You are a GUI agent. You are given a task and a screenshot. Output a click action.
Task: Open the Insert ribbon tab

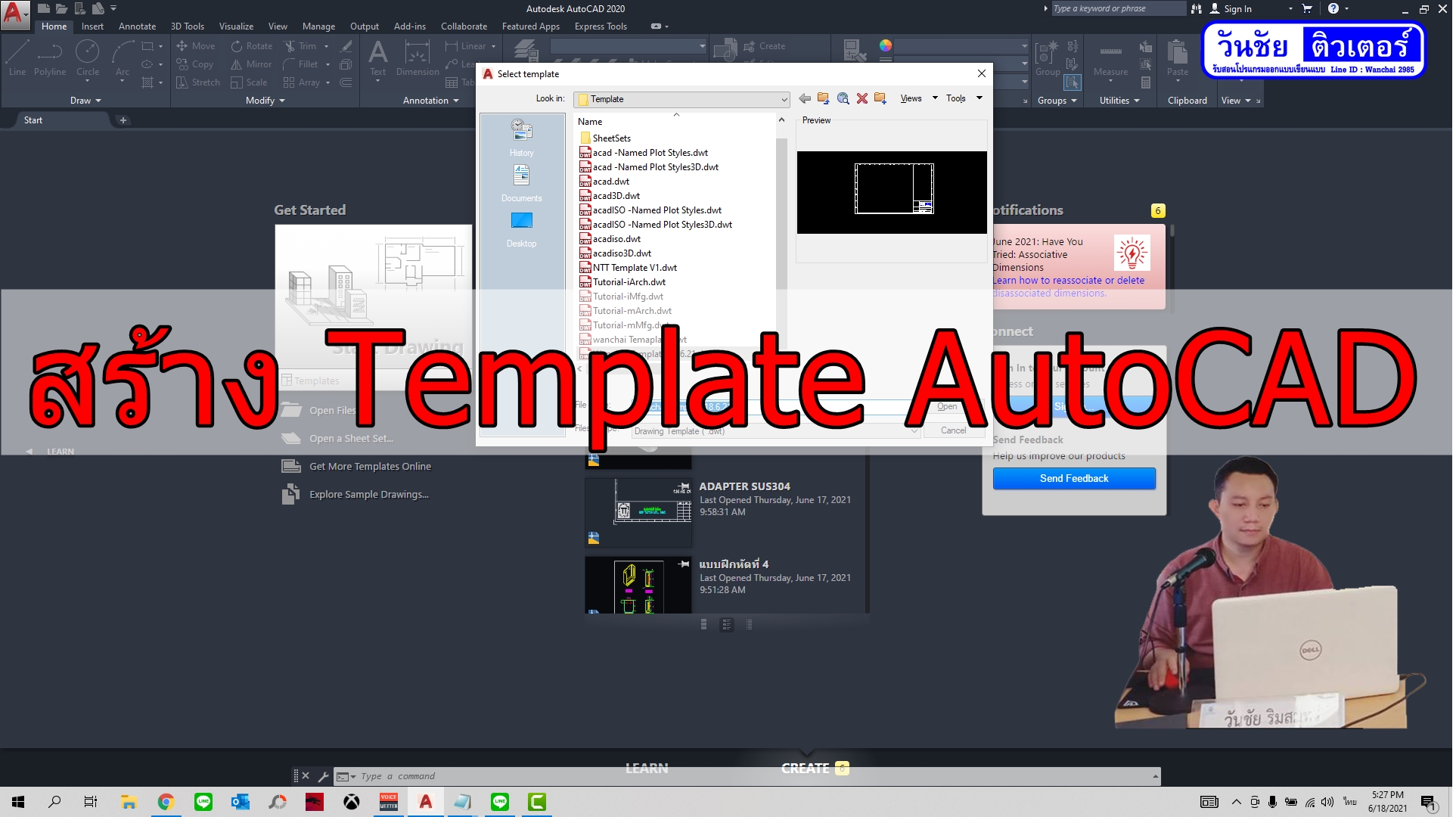click(x=92, y=26)
